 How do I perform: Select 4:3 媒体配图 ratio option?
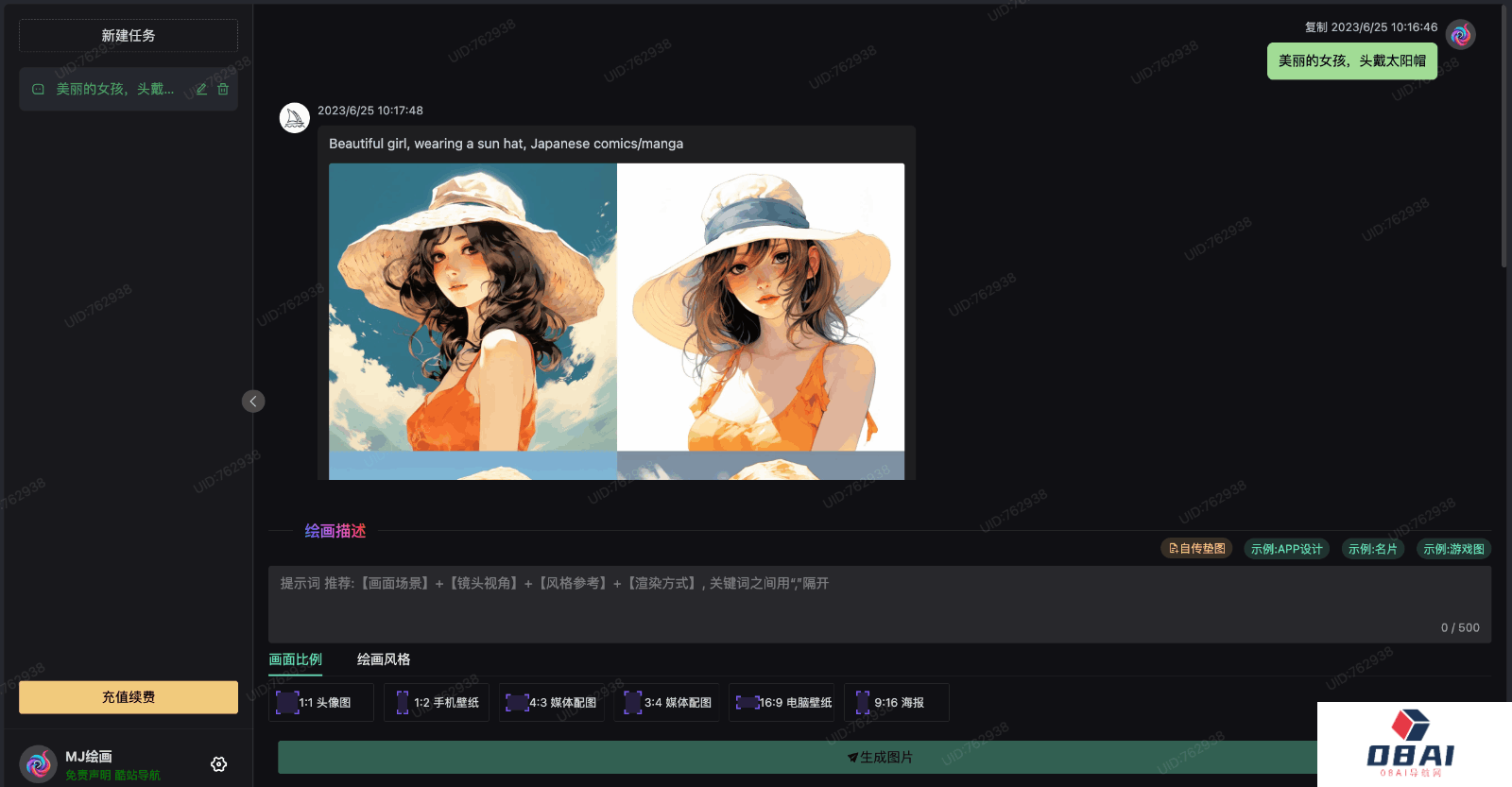[552, 703]
